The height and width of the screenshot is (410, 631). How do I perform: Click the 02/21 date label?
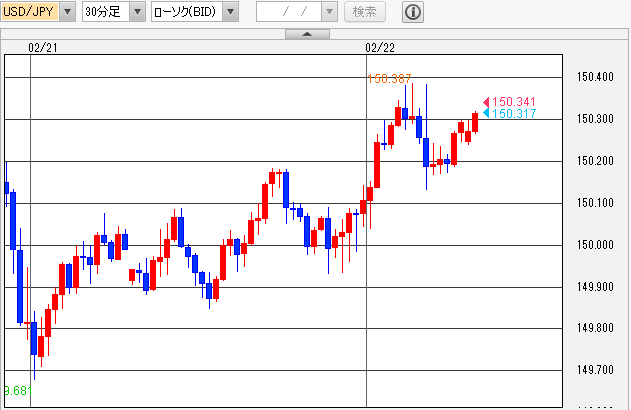tap(43, 48)
